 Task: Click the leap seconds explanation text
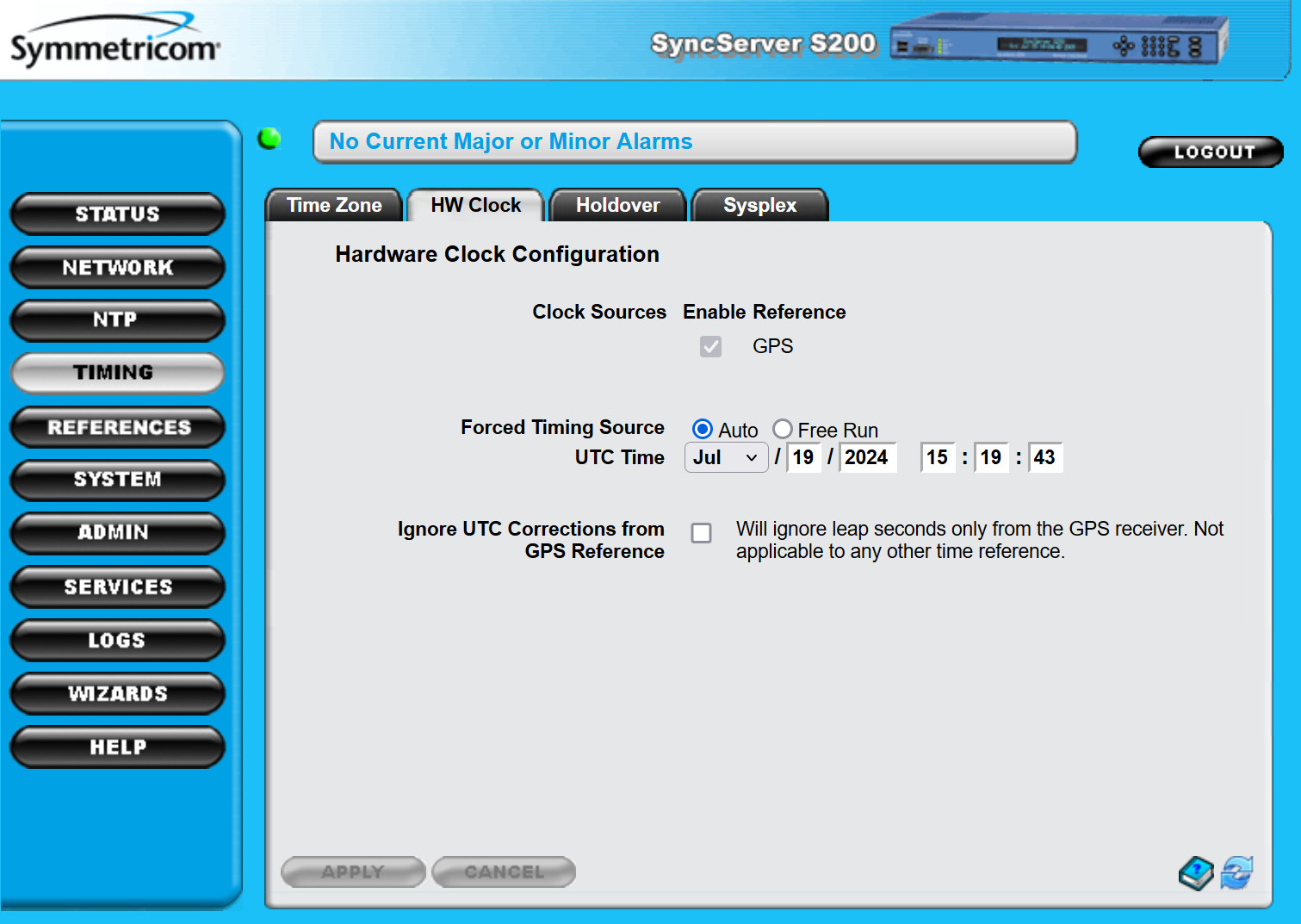[980, 540]
